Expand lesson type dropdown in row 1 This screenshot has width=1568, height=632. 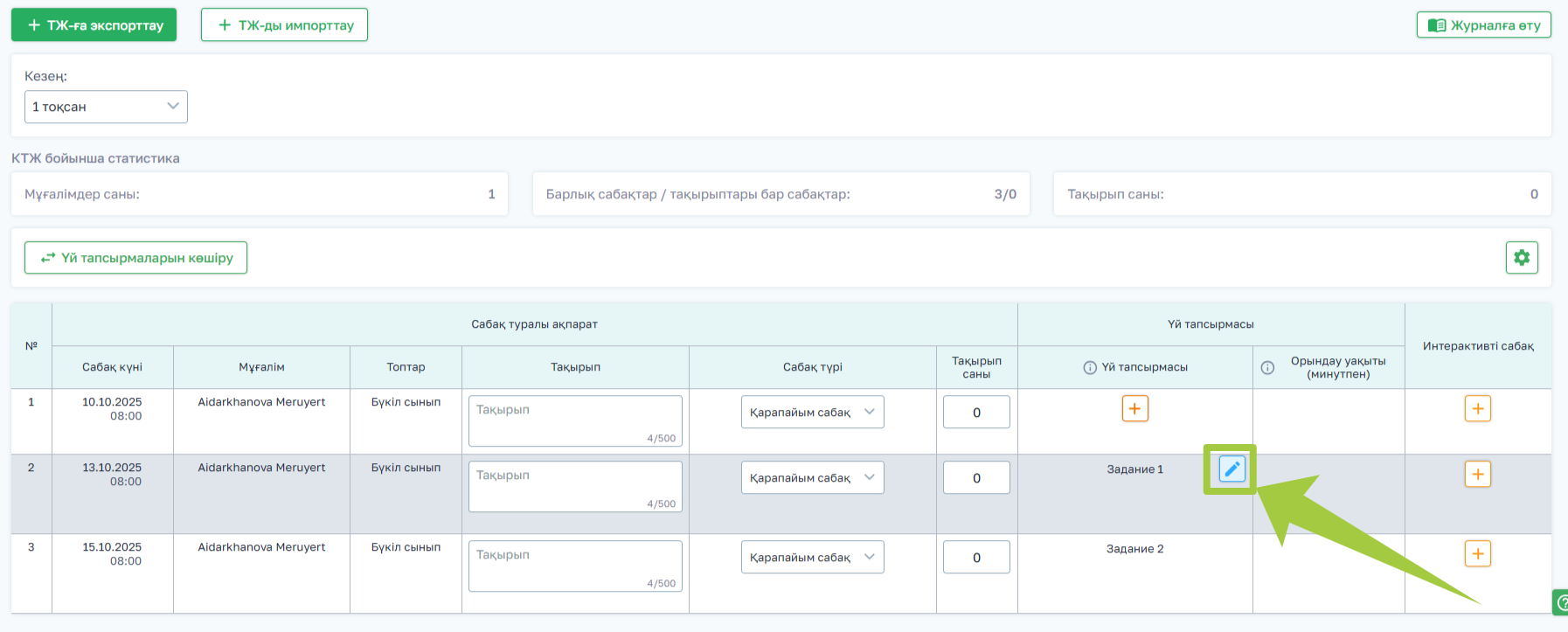click(x=812, y=413)
